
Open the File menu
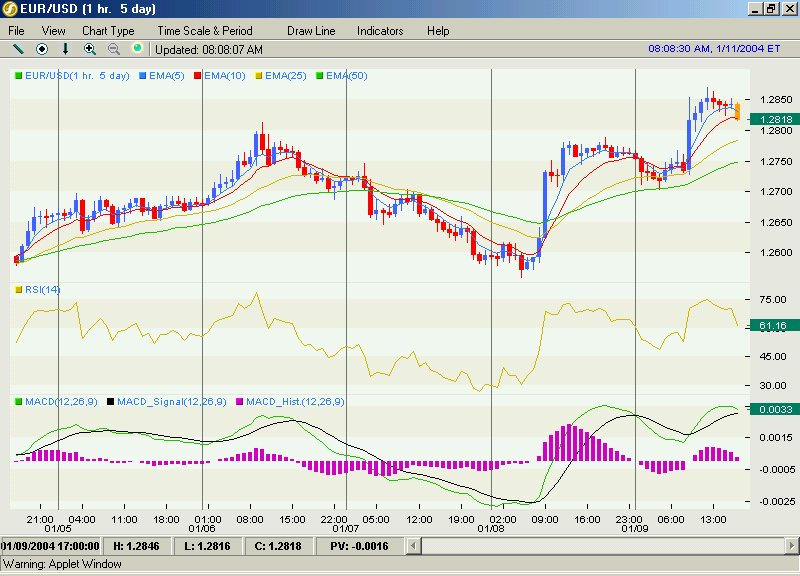tap(16, 31)
